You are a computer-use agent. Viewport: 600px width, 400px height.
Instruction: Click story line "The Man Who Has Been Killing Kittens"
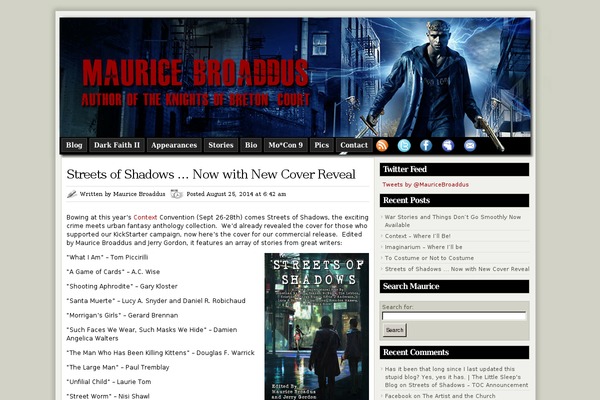(160, 353)
